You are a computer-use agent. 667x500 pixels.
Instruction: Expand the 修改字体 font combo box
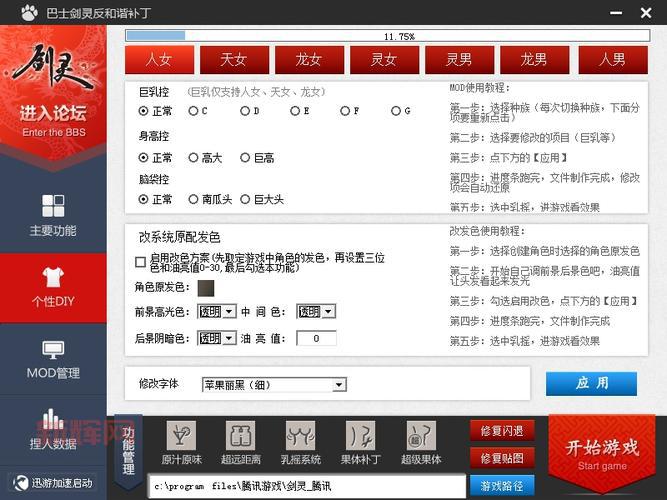pyautogui.click(x=274, y=385)
